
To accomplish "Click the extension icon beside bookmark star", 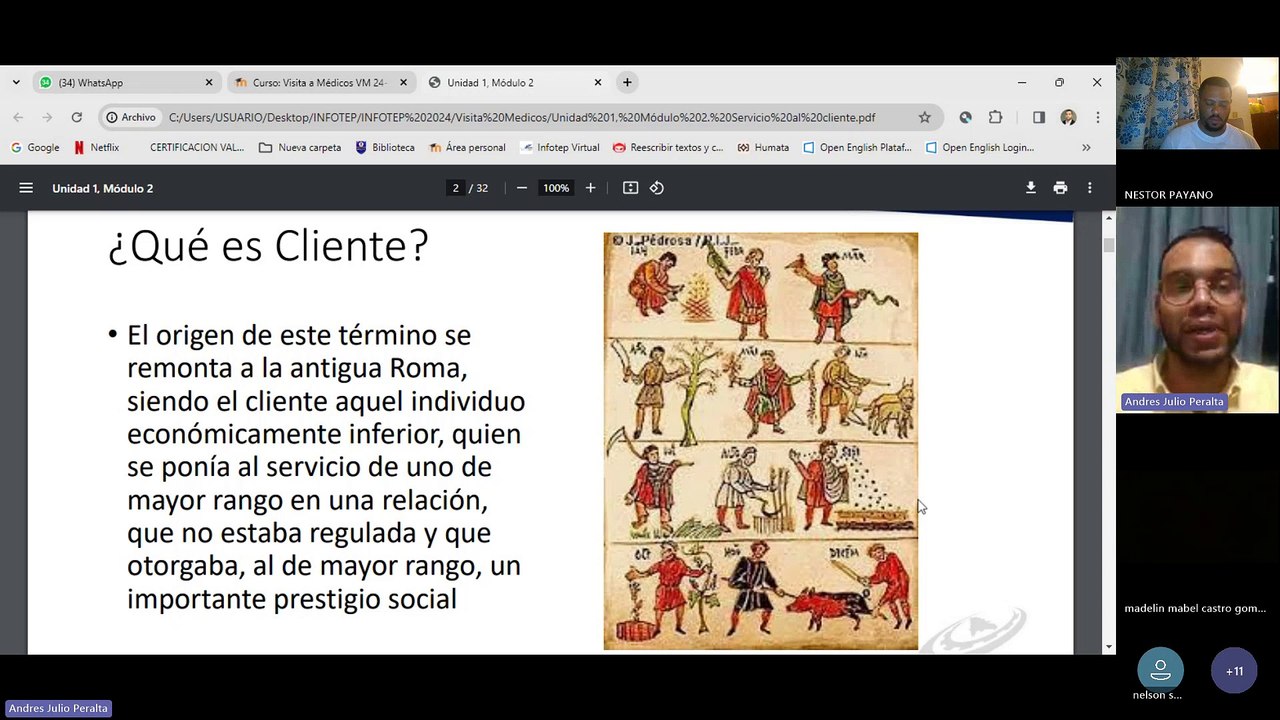I will point(965,117).
